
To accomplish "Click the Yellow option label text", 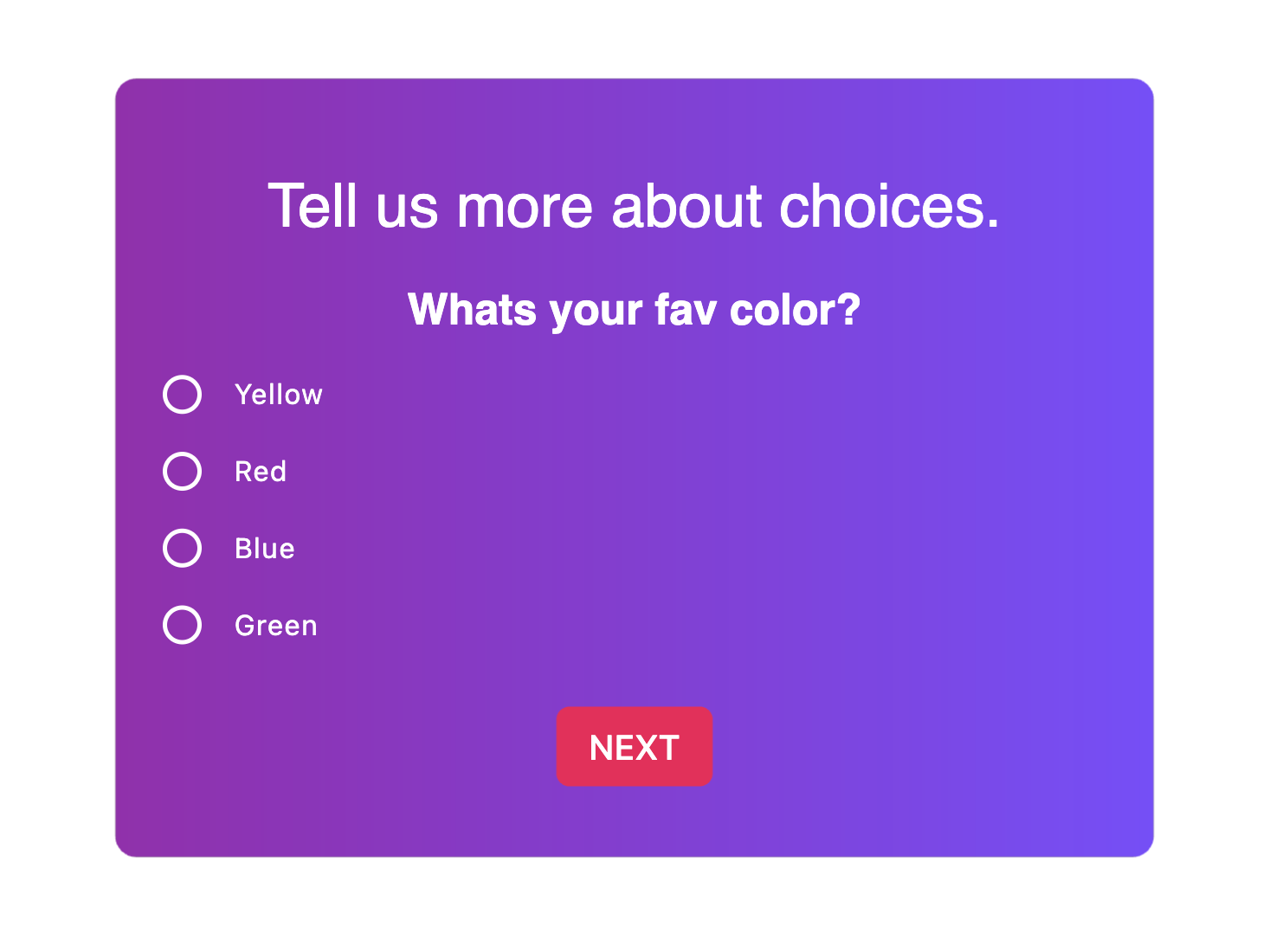I will (x=279, y=395).
